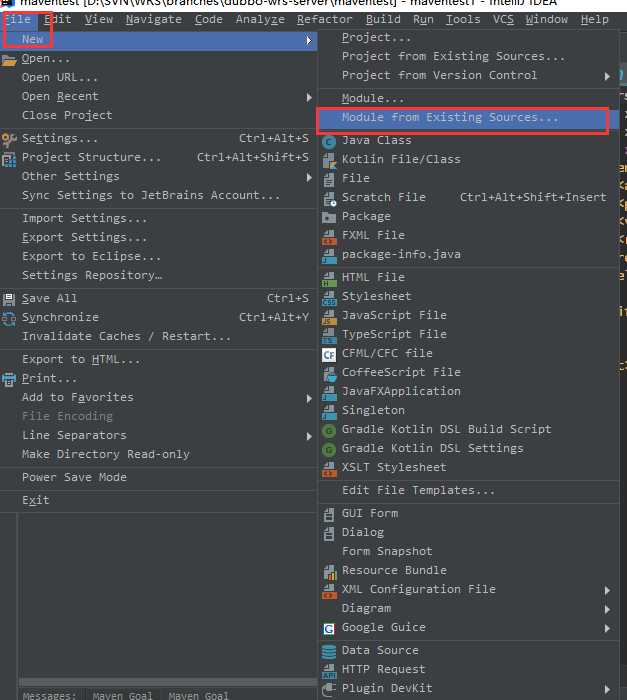Select Settings Repository entry
Screen dimensions: 627x700
point(92,275)
